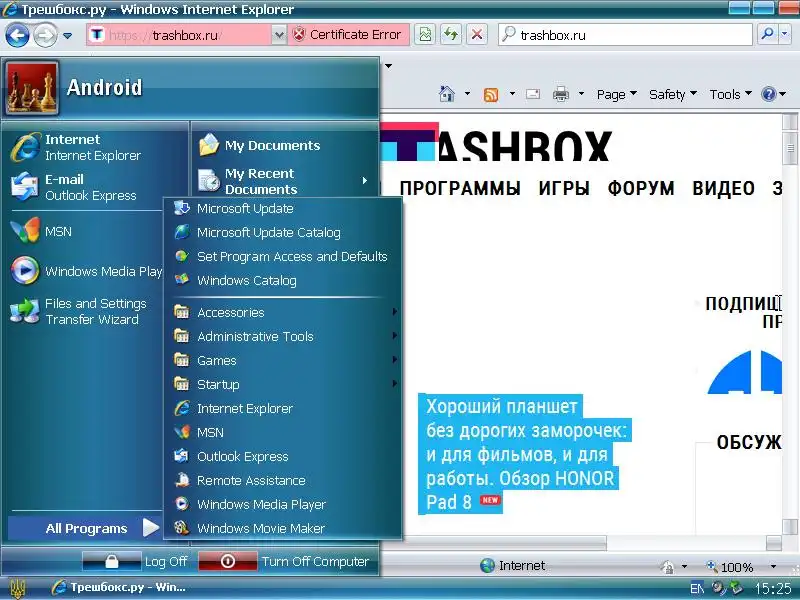
Task: Click the Compatibility View broken-page icon
Action: click(424, 35)
